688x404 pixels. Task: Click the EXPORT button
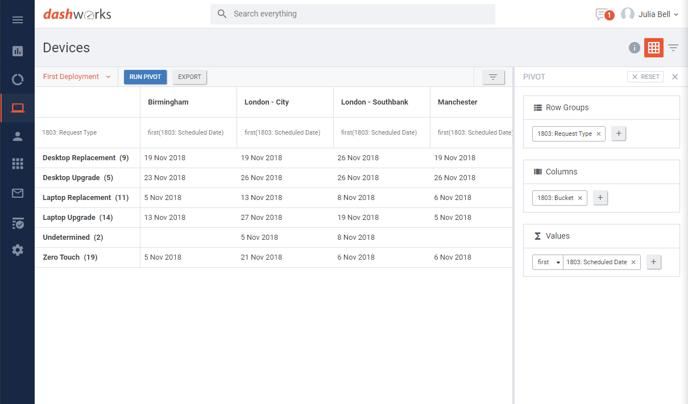[x=190, y=77]
